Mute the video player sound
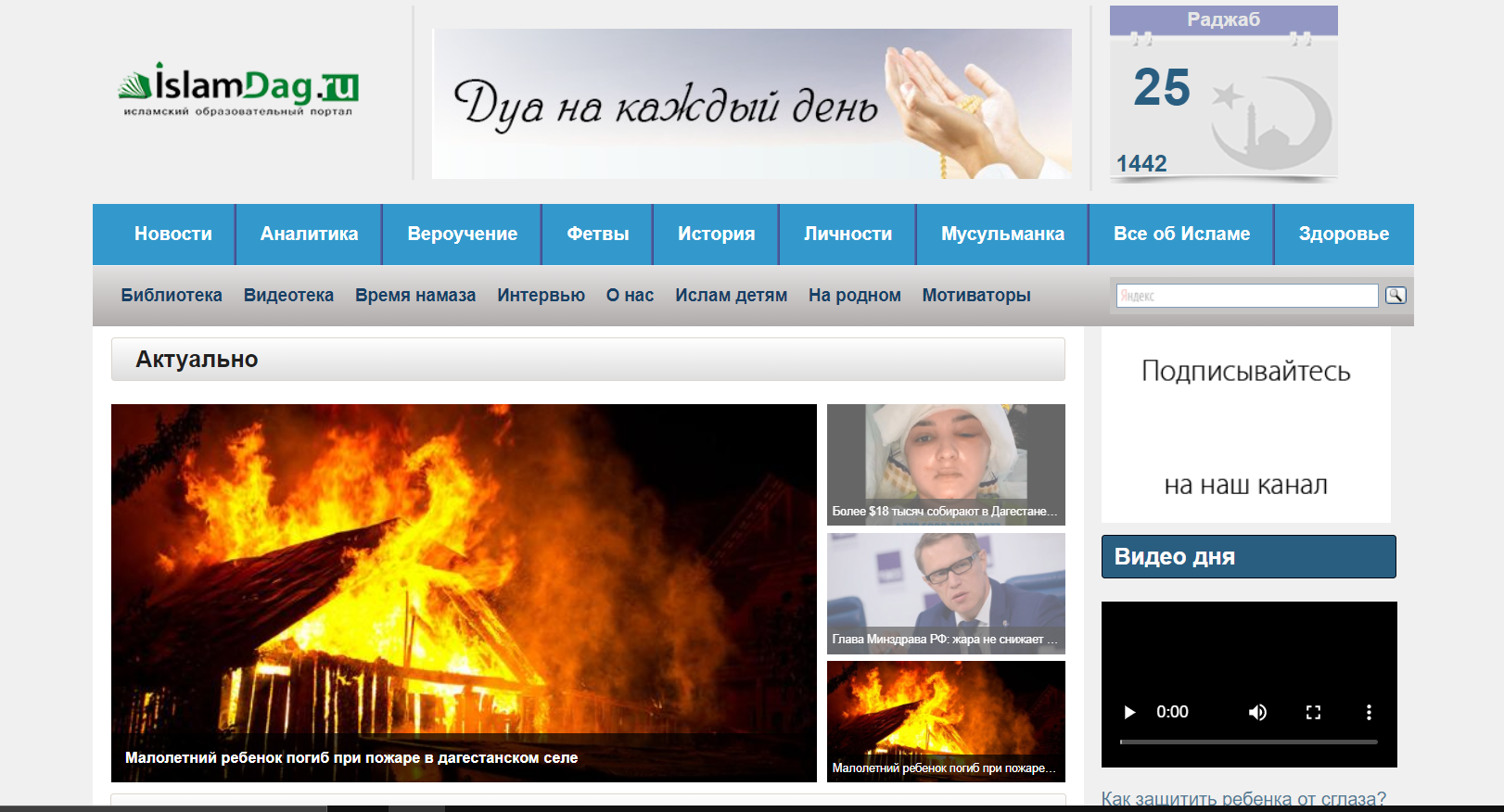 click(1257, 712)
